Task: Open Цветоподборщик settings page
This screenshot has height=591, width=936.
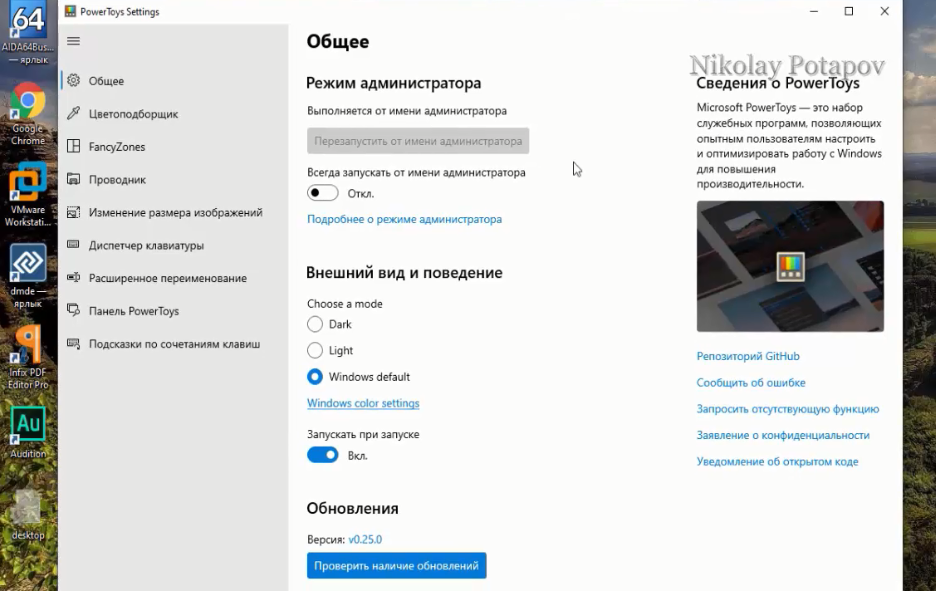Action: pyautogui.click(x=173, y=113)
